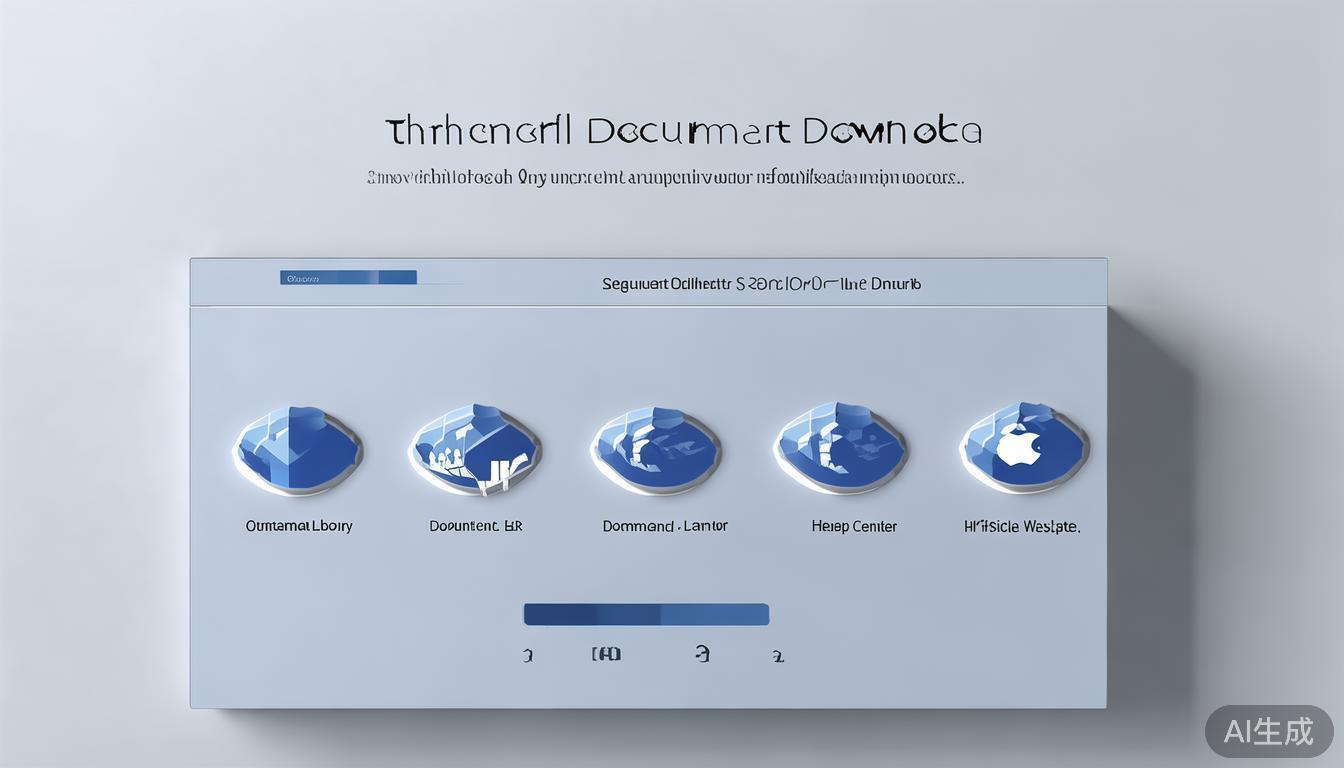Click the wide blue bar below the icons
Screen dimensions: 1344x768
click(x=646, y=614)
